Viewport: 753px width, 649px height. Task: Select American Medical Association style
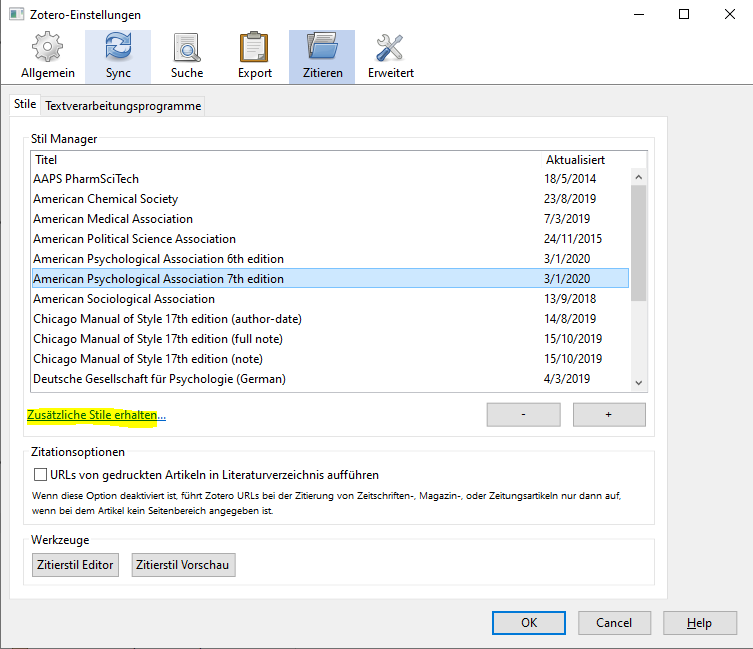click(x=330, y=219)
